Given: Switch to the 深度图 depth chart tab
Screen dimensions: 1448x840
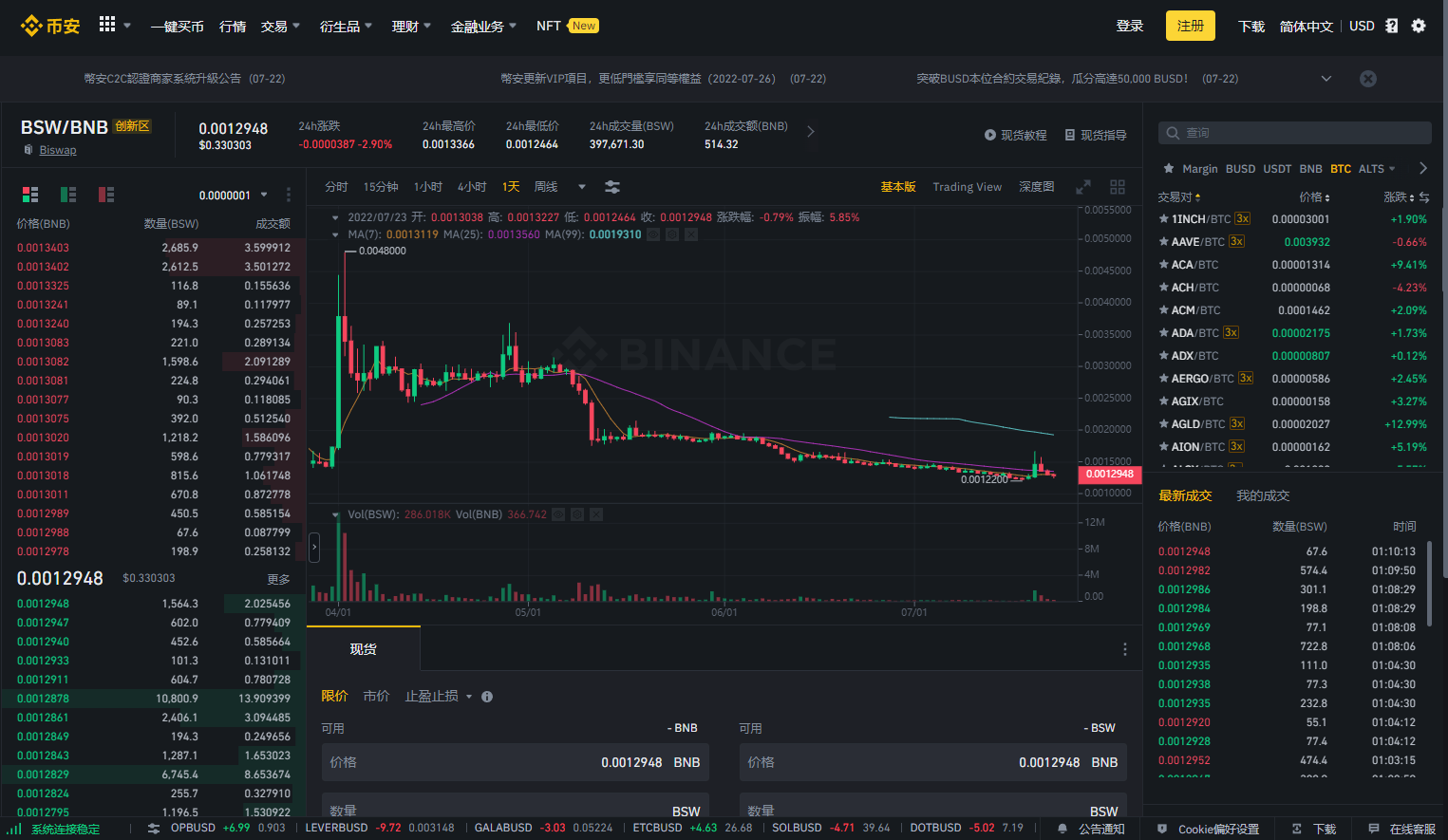Looking at the screenshot, I should click(x=1037, y=187).
